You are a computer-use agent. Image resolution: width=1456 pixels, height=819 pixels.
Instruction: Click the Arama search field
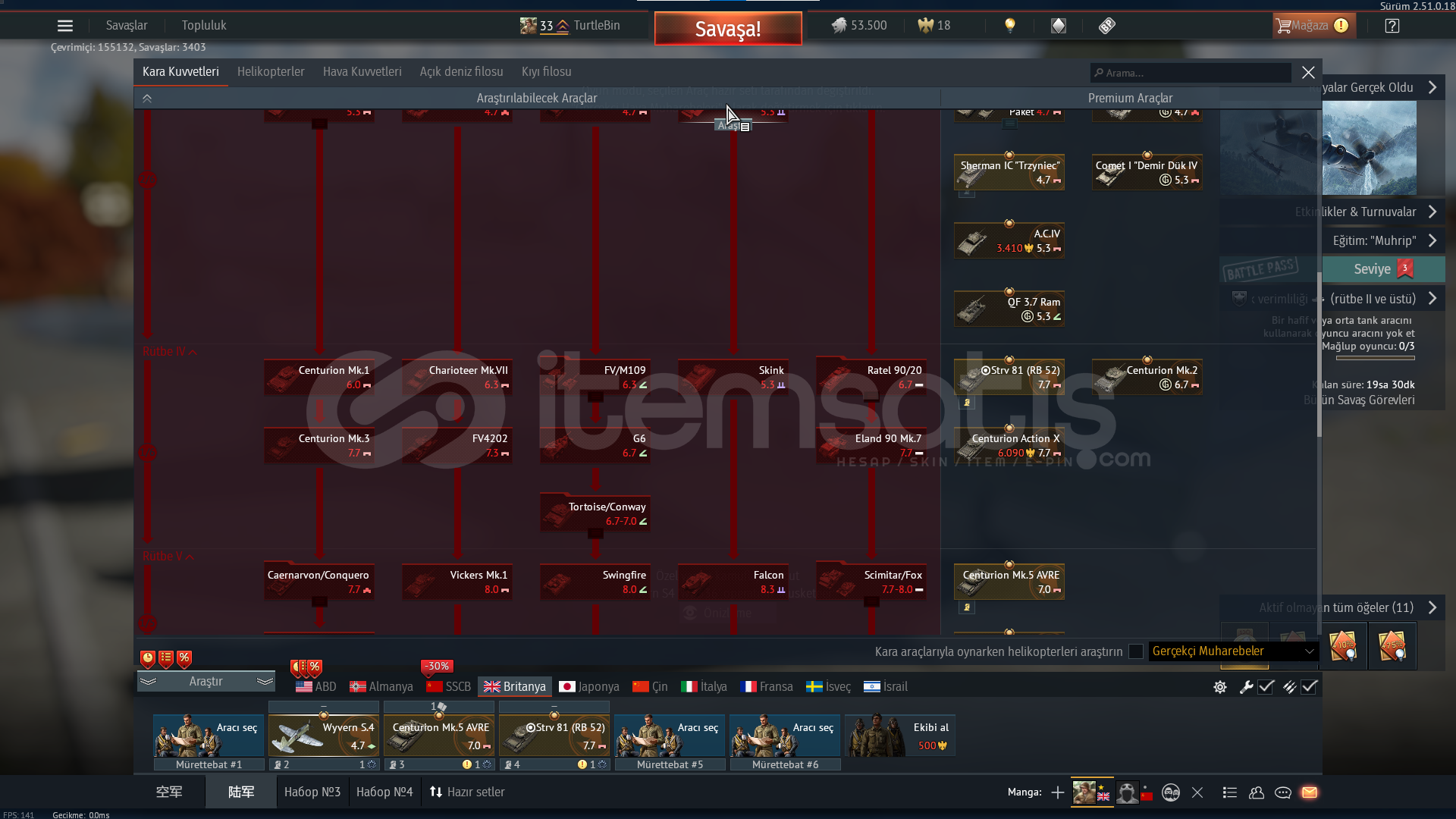(x=1191, y=73)
